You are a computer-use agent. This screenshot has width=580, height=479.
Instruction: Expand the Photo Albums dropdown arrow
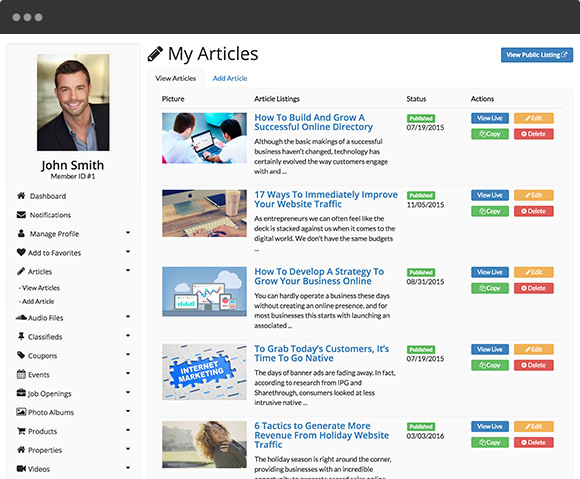[x=128, y=411]
